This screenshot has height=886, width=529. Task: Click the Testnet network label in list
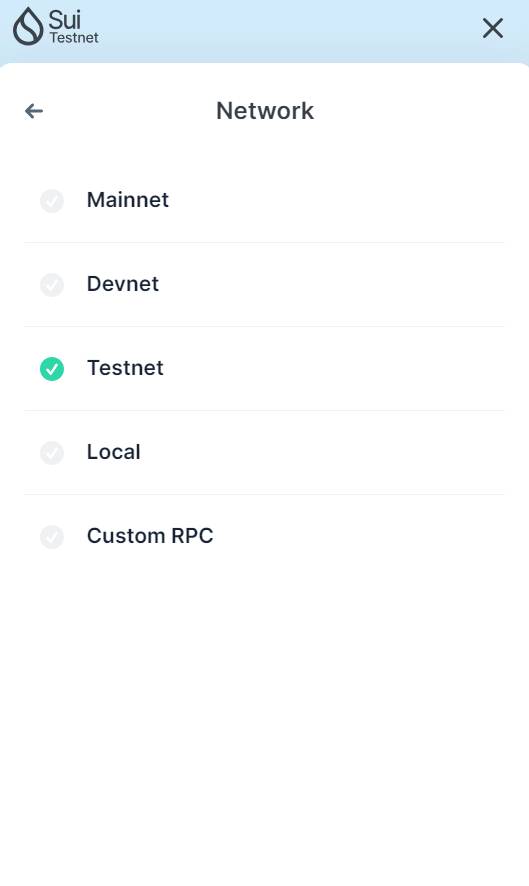[125, 368]
